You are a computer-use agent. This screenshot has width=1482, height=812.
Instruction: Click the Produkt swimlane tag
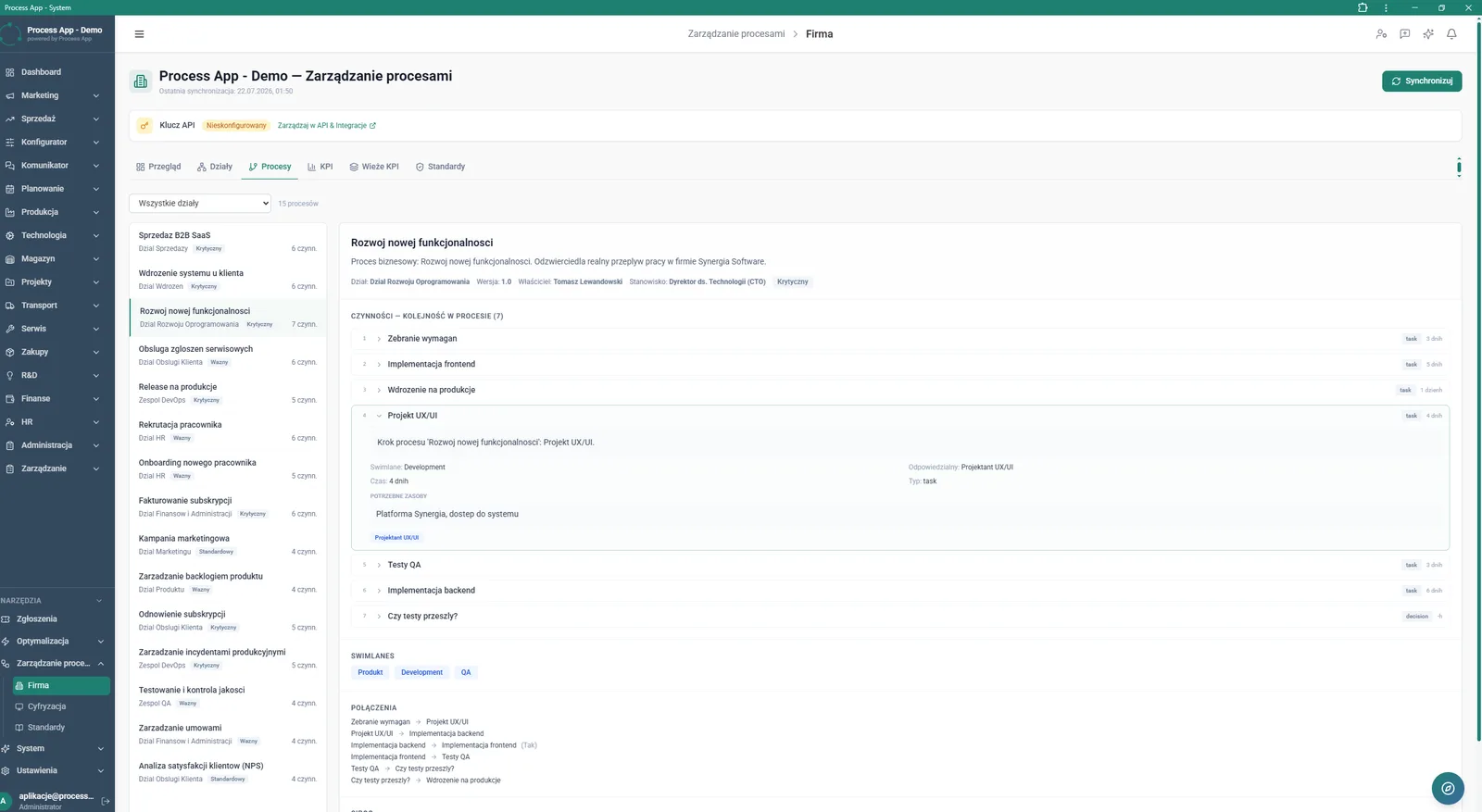click(370, 673)
